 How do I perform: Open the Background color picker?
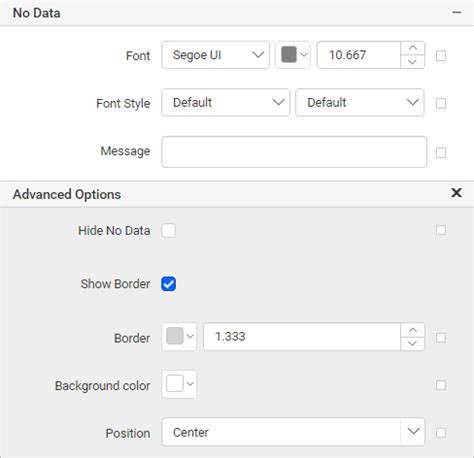pyautogui.click(x=179, y=384)
